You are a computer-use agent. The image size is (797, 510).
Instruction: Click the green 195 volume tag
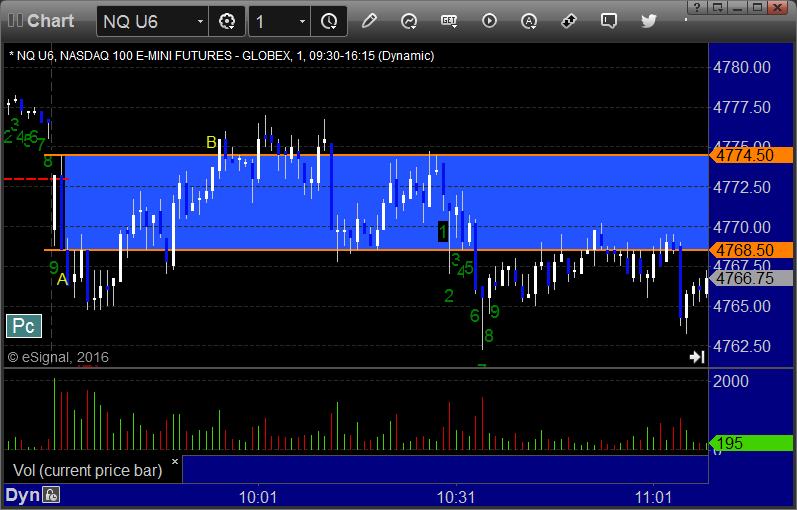tap(751, 443)
